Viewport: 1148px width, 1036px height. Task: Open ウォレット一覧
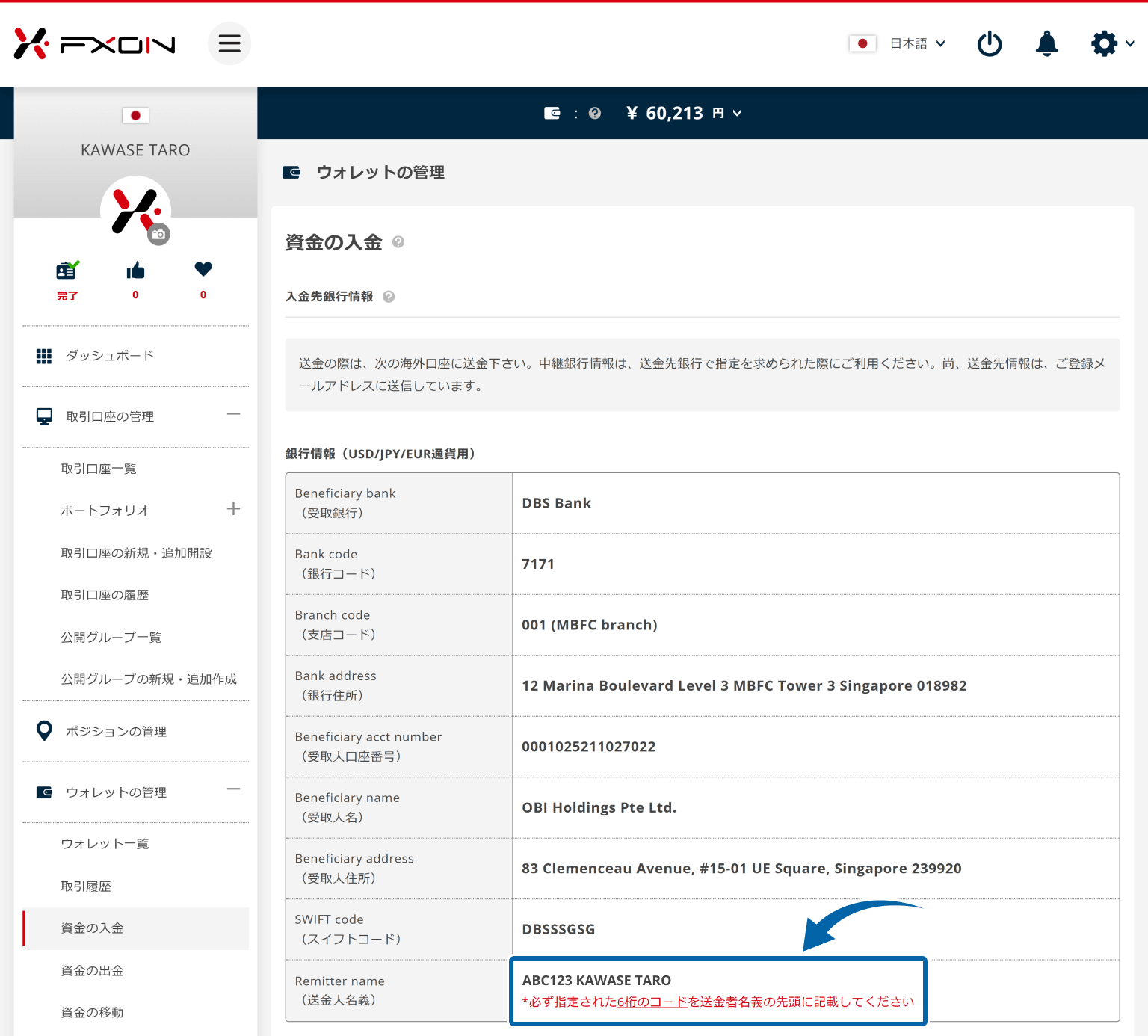pyautogui.click(x=105, y=844)
